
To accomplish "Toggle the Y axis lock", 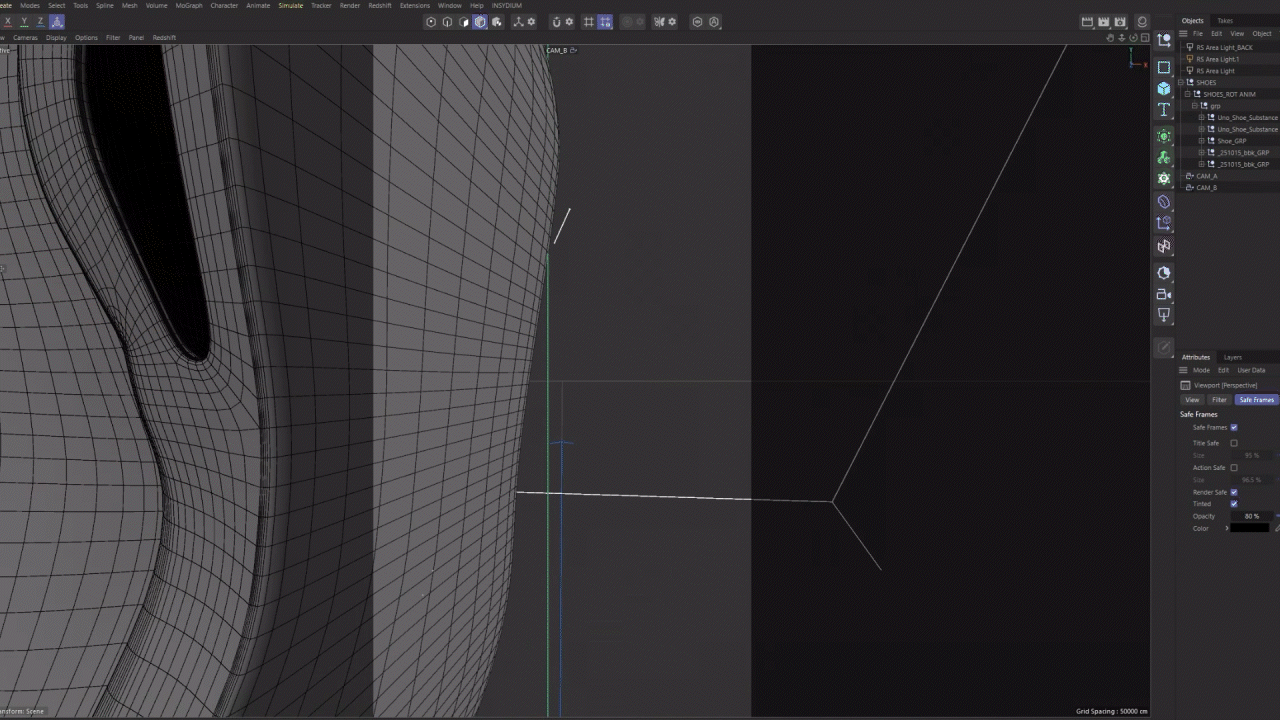I will coord(24,22).
